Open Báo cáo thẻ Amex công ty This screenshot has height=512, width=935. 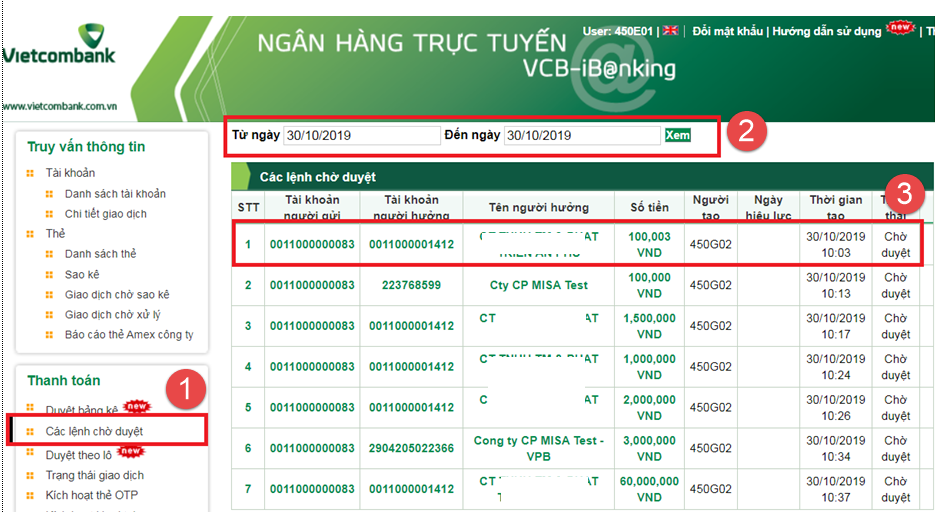pyautogui.click(x=129, y=335)
